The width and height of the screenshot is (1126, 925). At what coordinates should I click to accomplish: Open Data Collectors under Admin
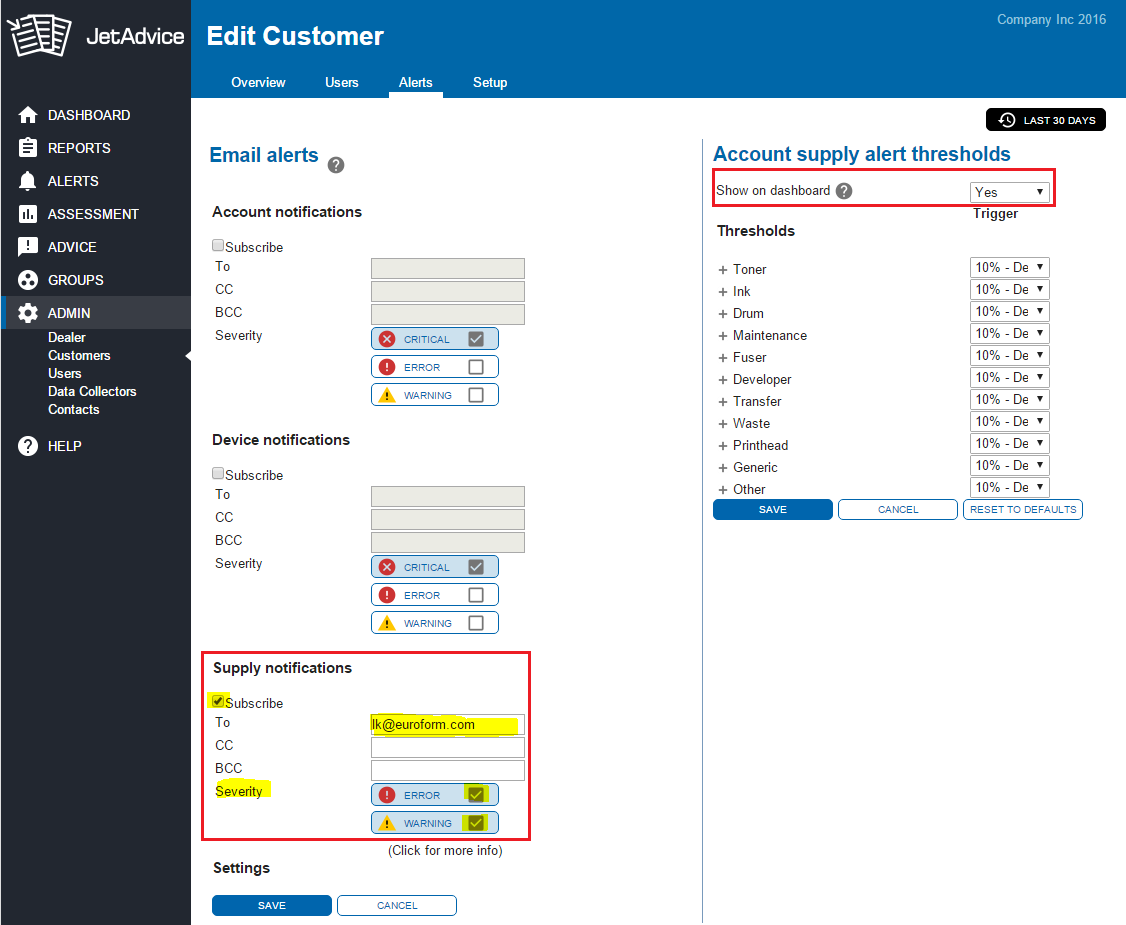point(92,391)
